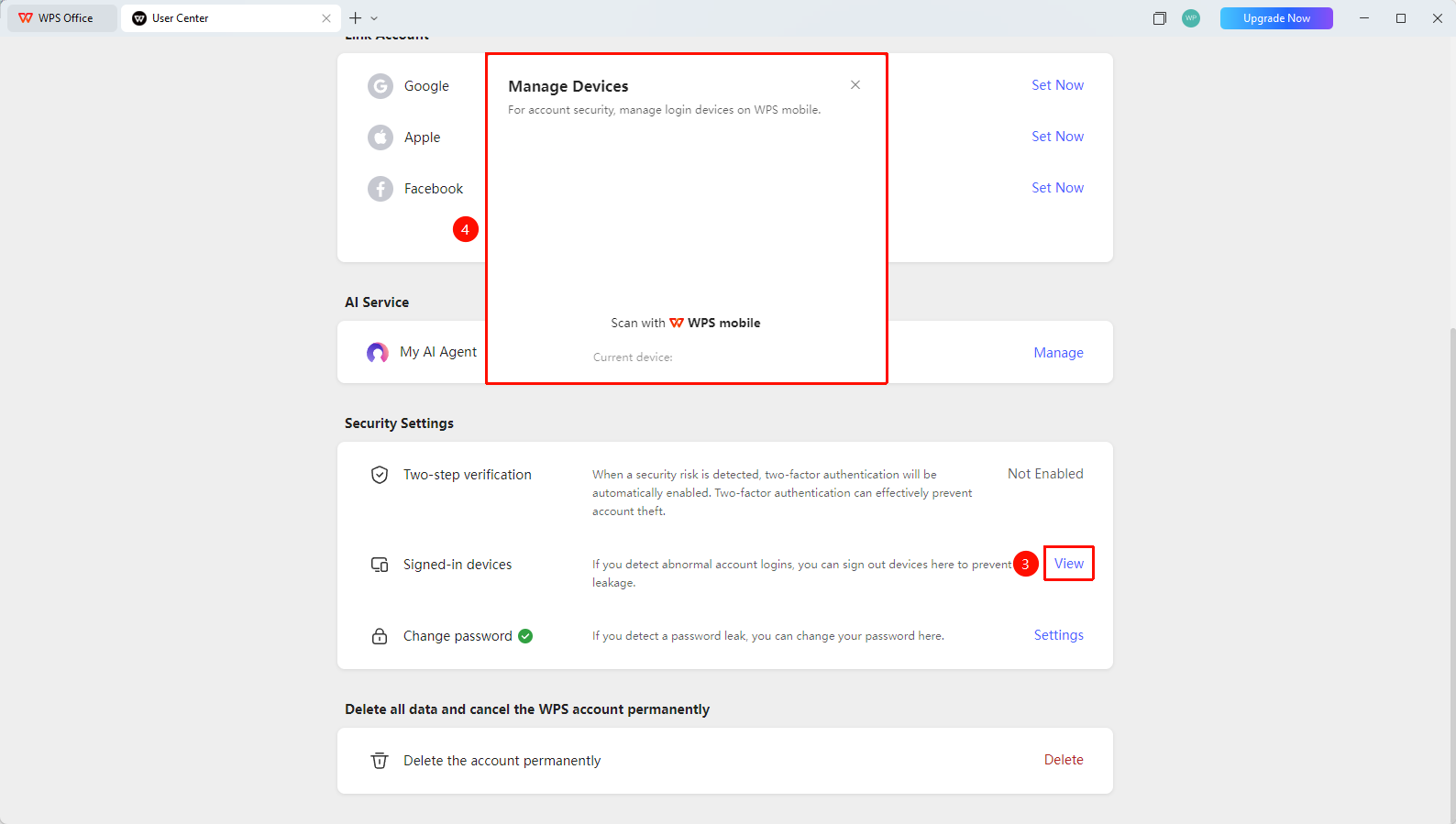Expand the new tab dropdown arrow

374,18
